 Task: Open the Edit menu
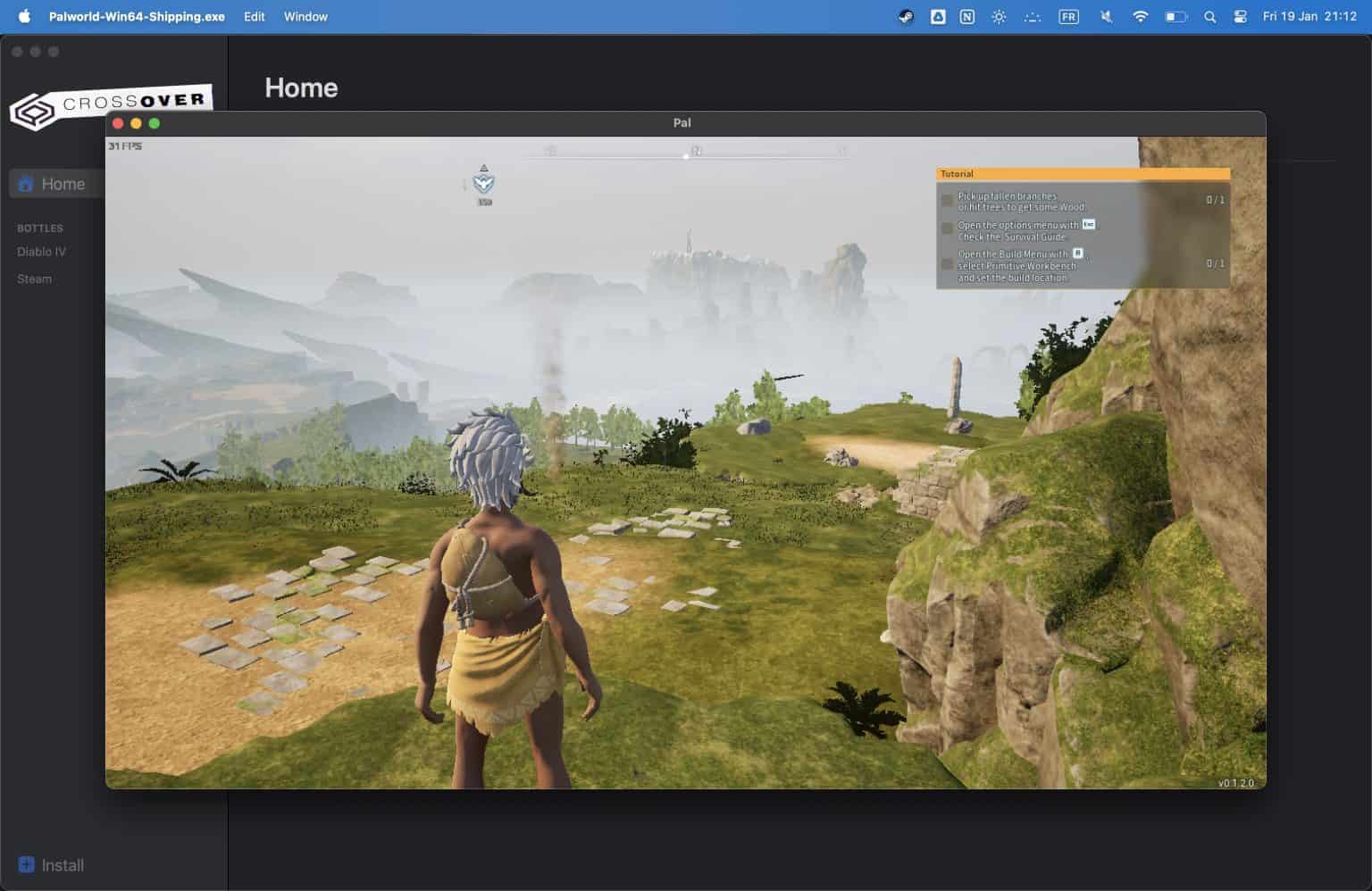pos(255,16)
